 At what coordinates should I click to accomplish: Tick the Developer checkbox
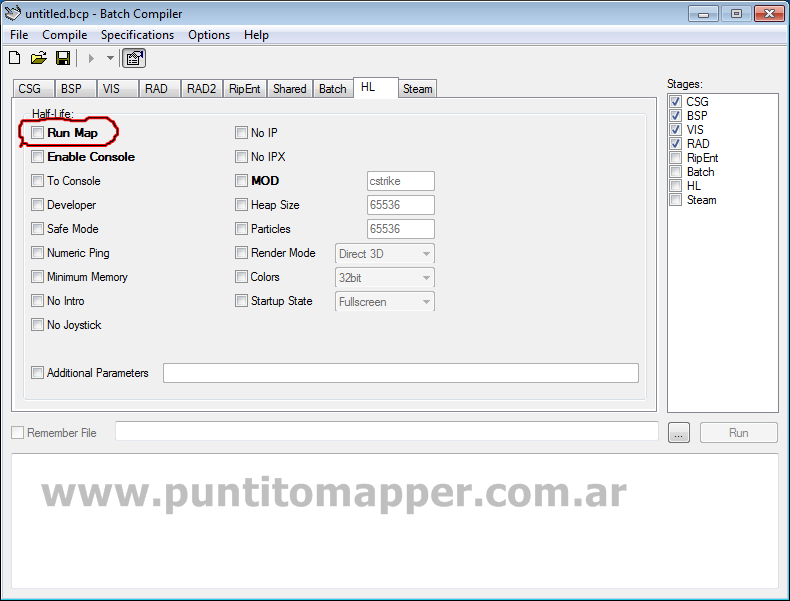coord(37,205)
